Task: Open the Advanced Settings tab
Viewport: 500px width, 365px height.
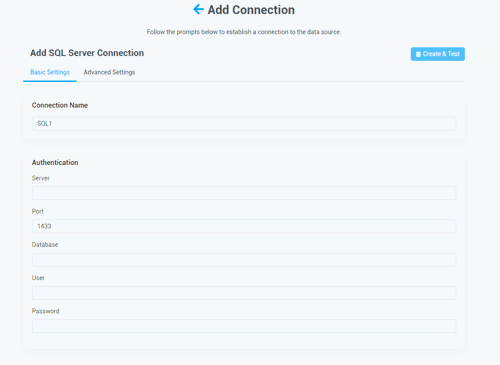Action: tap(109, 72)
